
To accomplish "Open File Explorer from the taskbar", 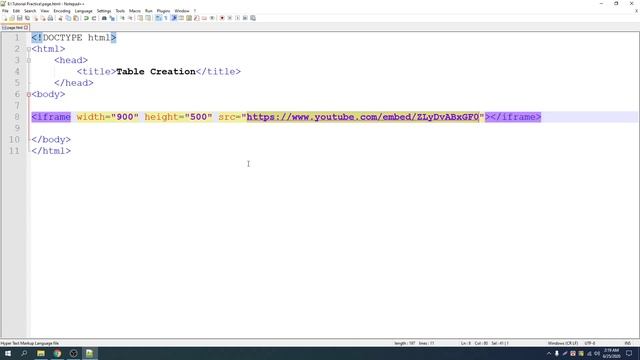I will (41, 353).
